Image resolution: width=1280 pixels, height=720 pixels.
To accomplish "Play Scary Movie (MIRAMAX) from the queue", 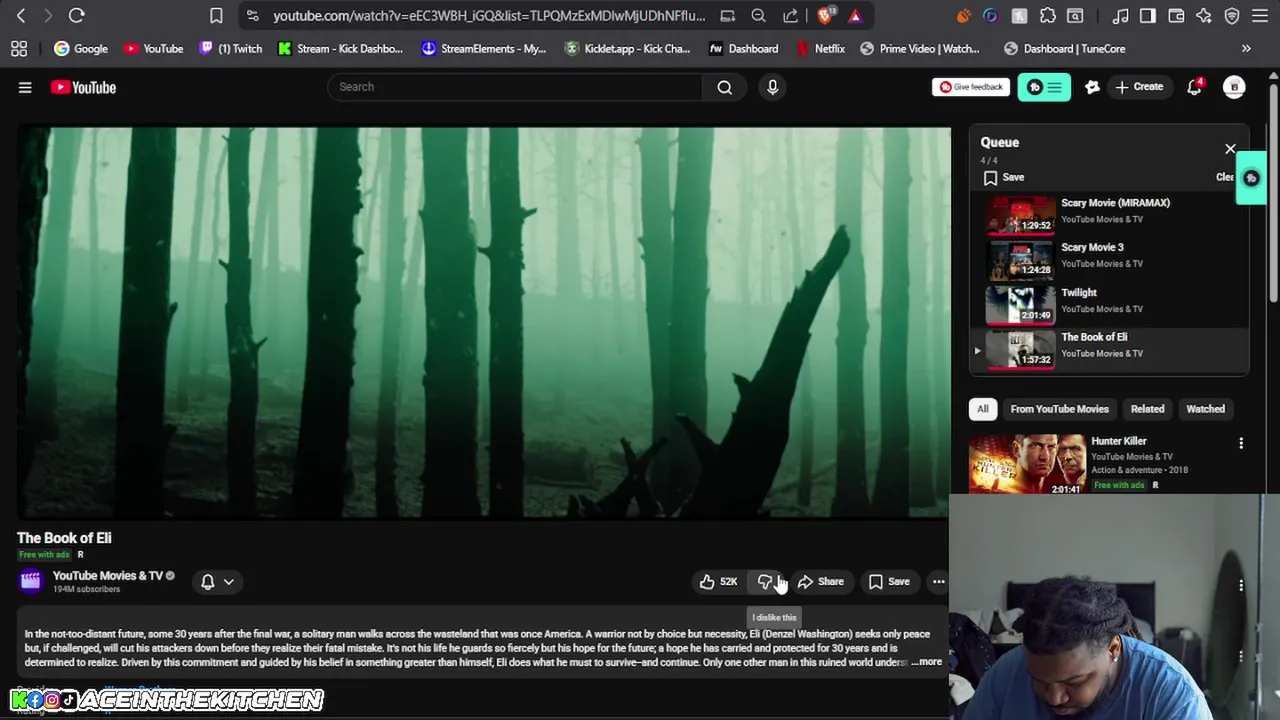I will pos(1110,213).
